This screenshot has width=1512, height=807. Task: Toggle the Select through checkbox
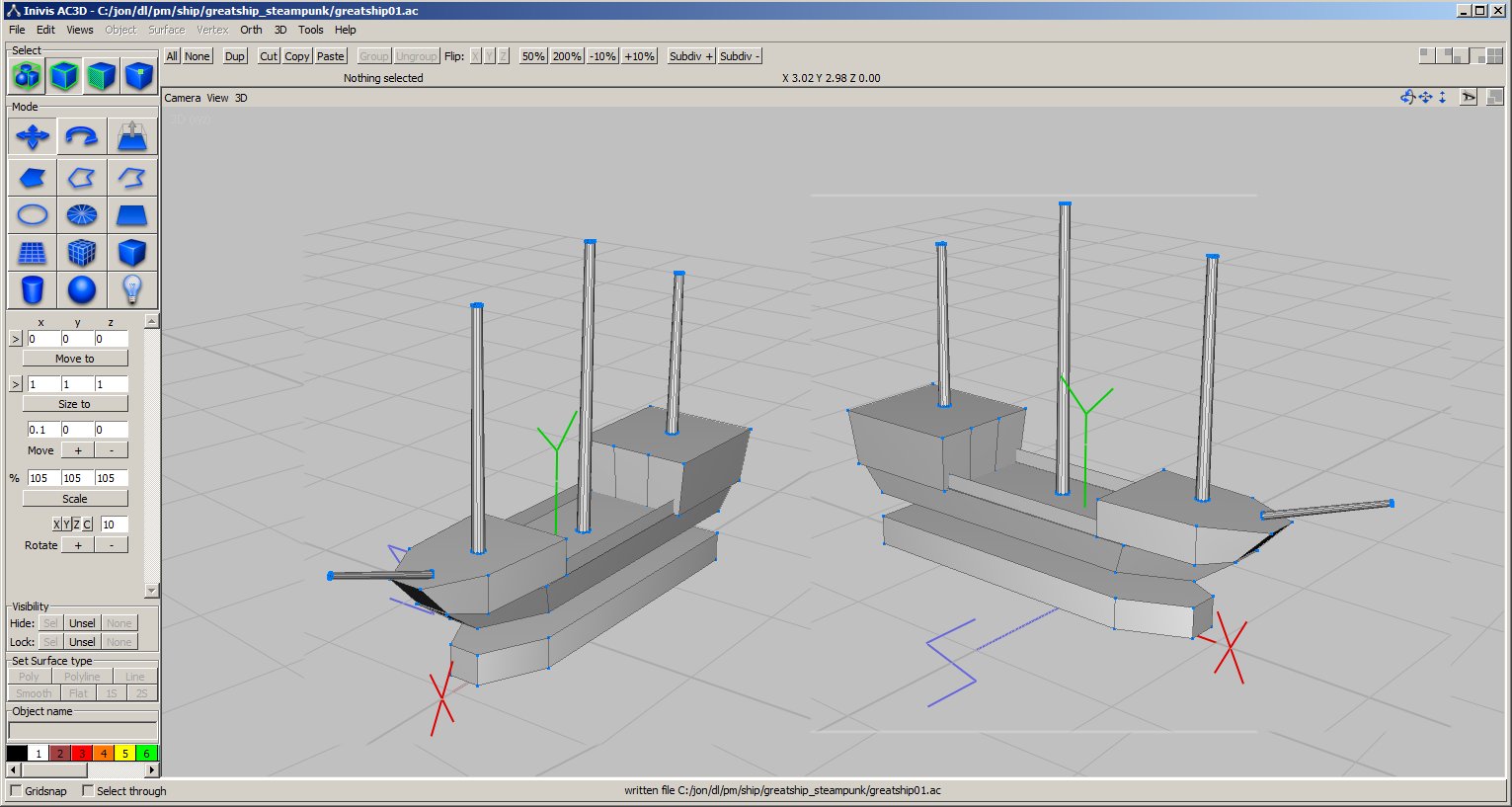click(88, 790)
